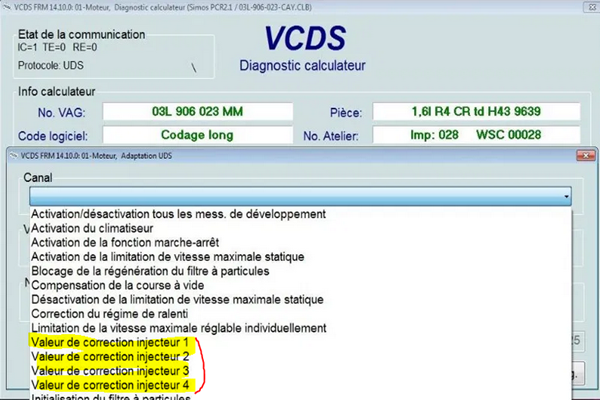Viewport: 600px width, 400px height.
Task: Click the No. Atelier field Imp: 028 WSC 00028
Action: click(476, 135)
